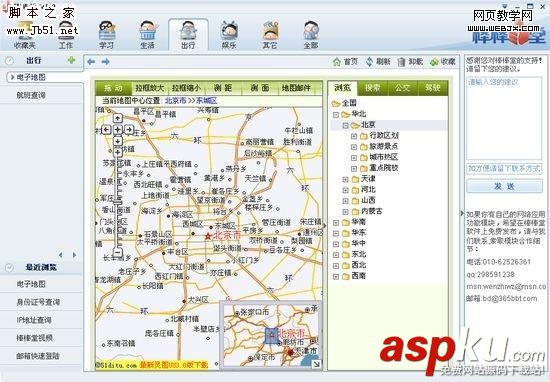The width and height of the screenshot is (550, 382).
Task: Open the 生活 category icon
Action: click(x=147, y=35)
